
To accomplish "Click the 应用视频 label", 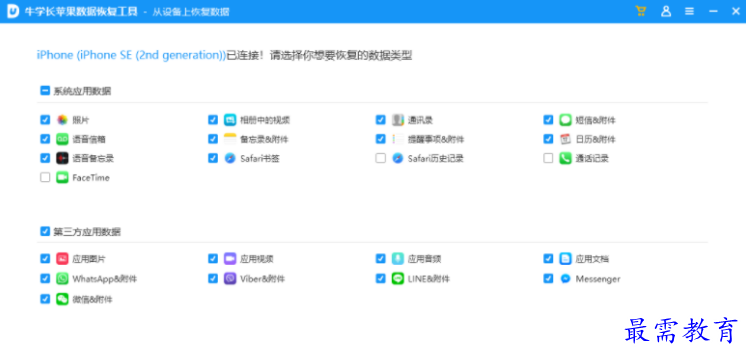I will pyautogui.click(x=257, y=259).
